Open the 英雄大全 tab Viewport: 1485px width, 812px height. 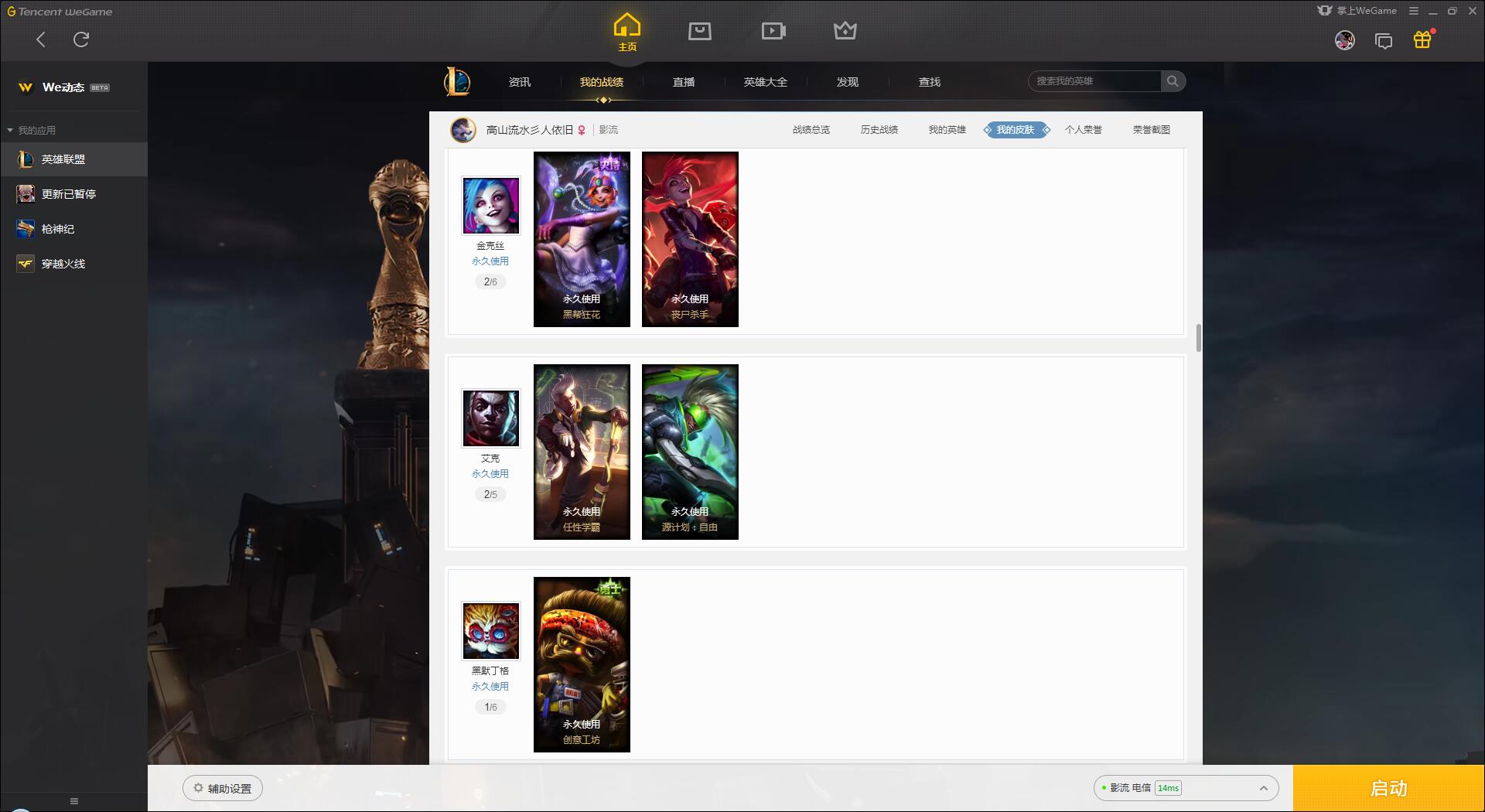pyautogui.click(x=766, y=82)
